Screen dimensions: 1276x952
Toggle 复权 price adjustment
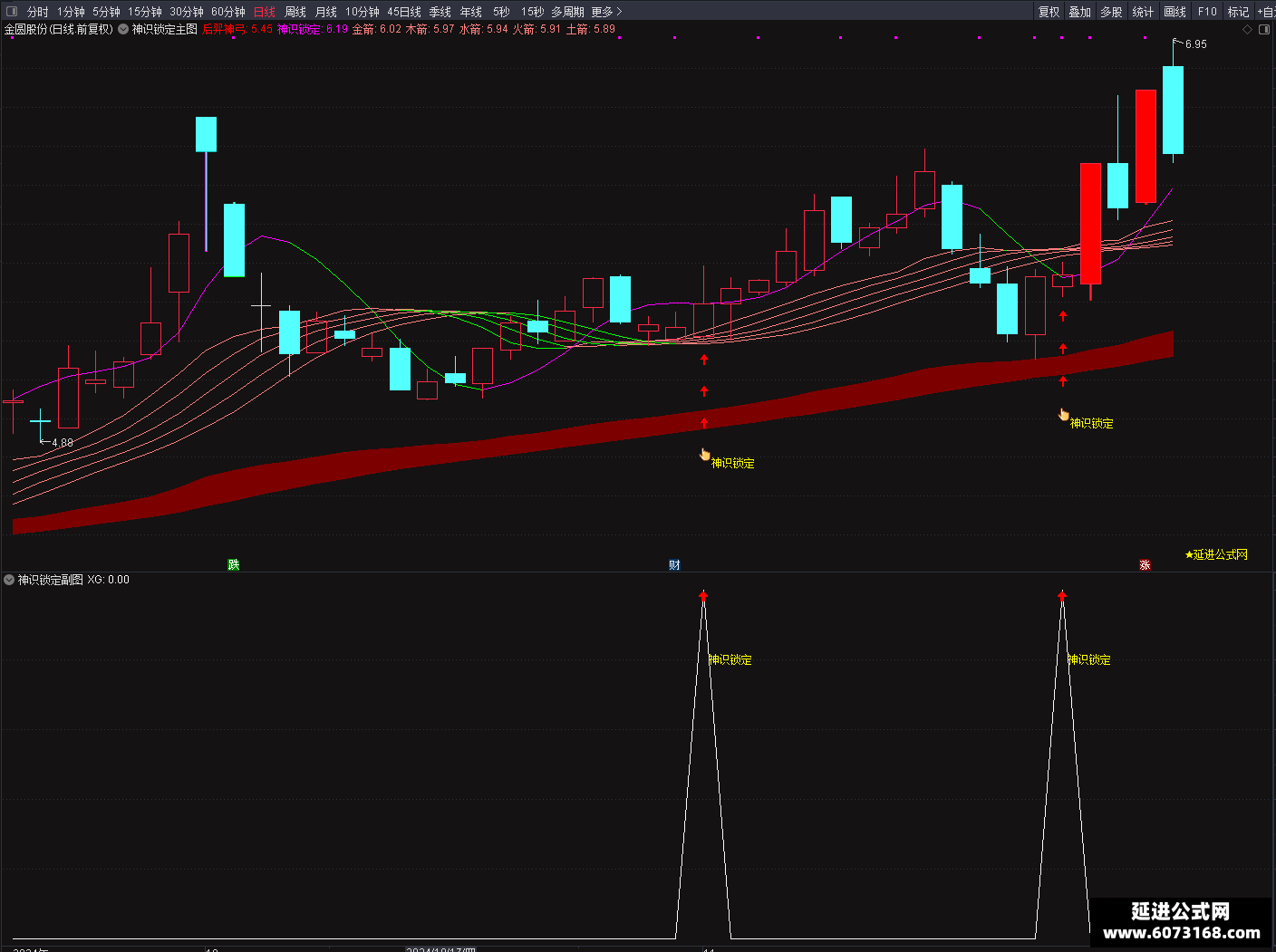pos(1049,12)
